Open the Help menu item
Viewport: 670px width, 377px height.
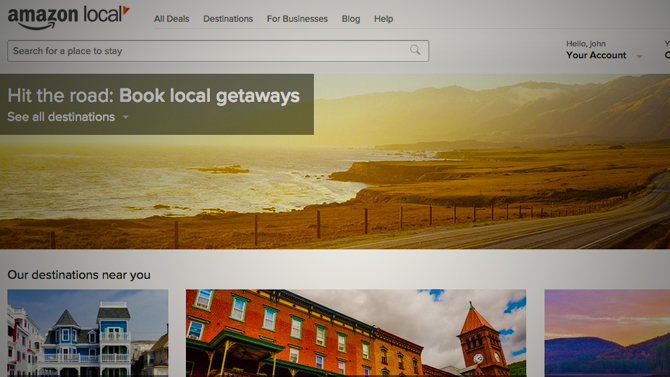[x=383, y=19]
